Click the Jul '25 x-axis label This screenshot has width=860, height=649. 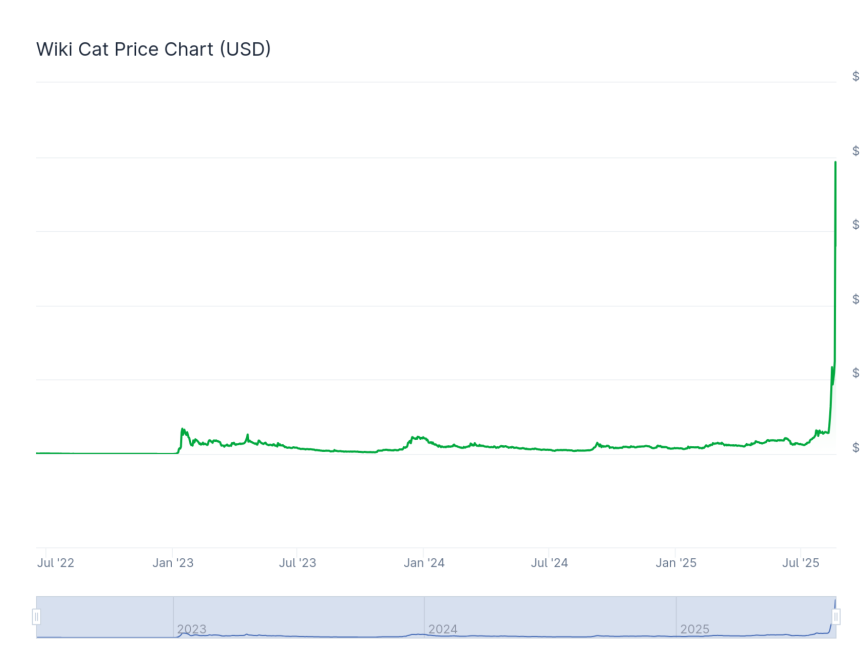pos(801,563)
